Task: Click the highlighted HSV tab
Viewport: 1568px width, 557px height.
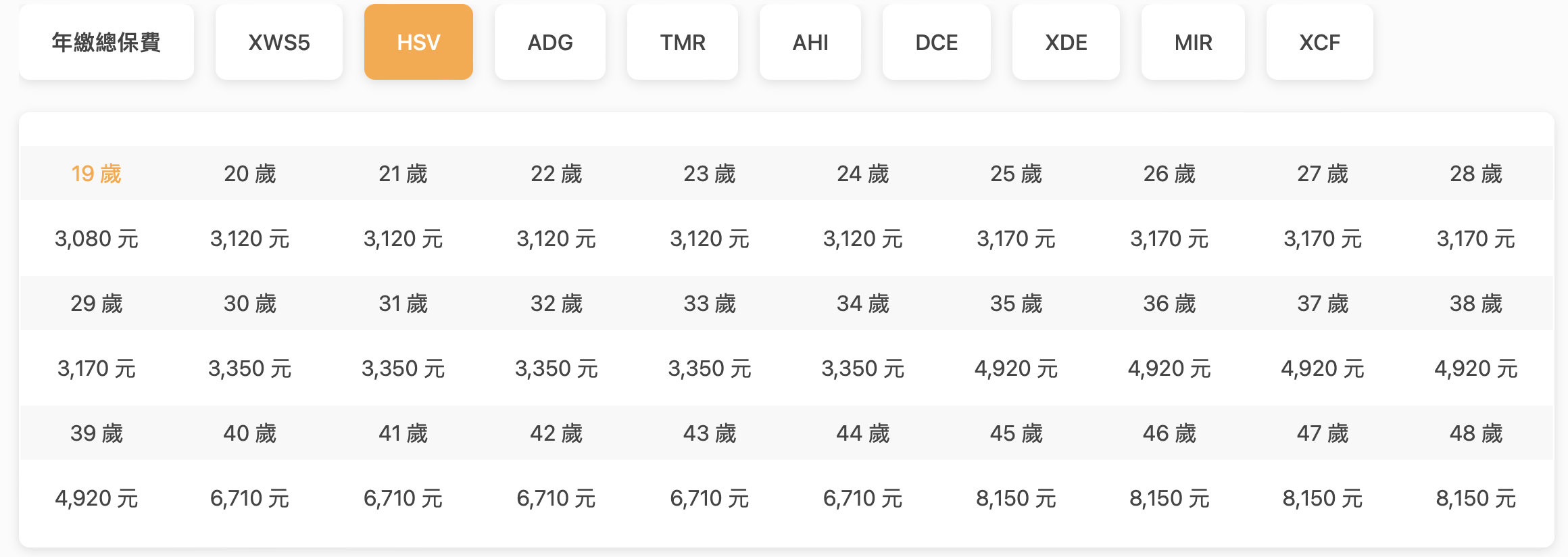Action: coord(418,43)
